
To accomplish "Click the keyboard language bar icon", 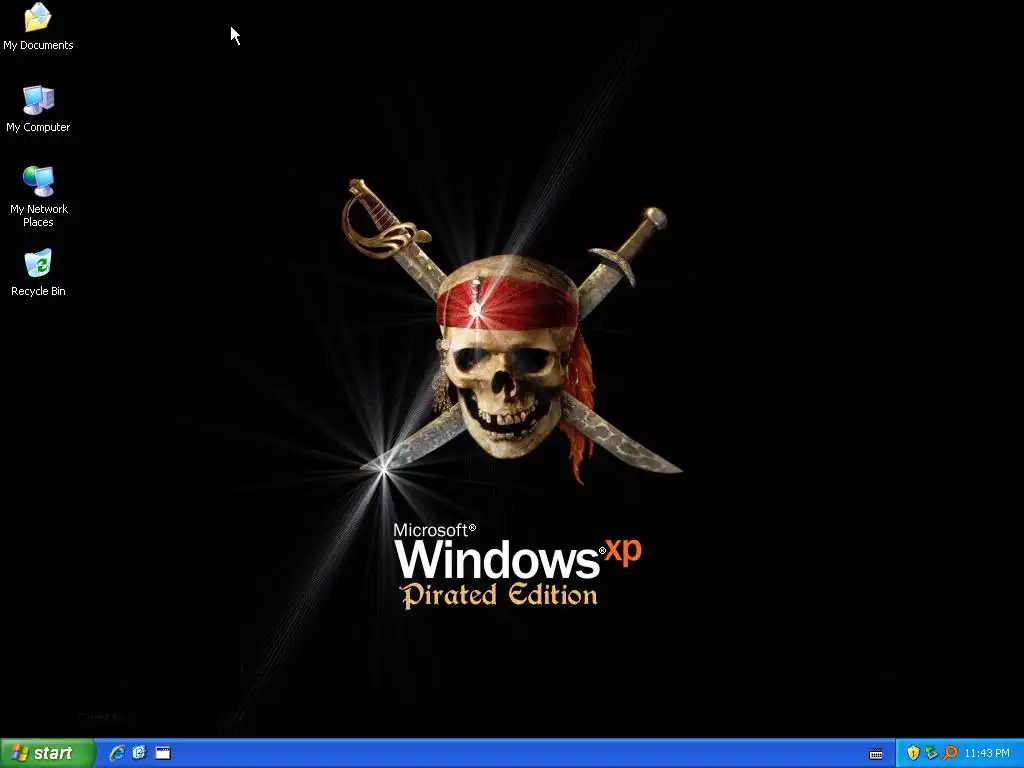I will [x=876, y=754].
